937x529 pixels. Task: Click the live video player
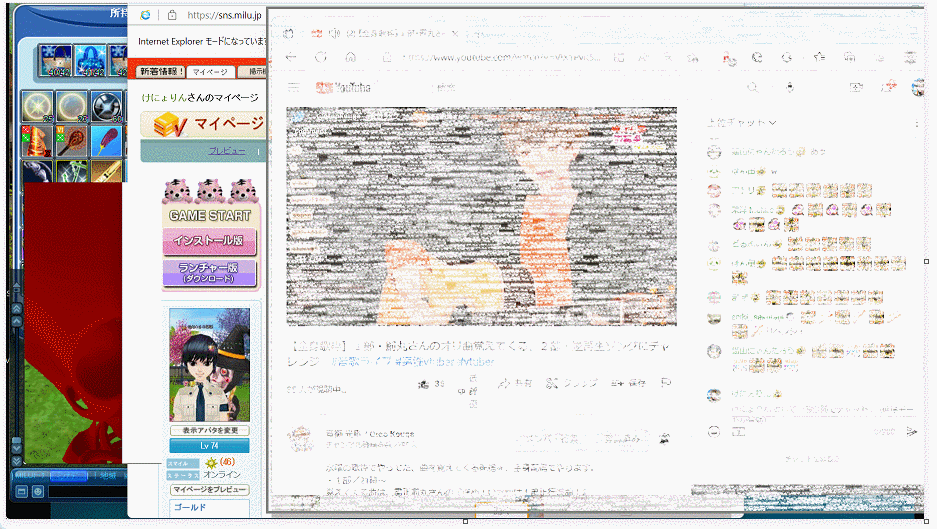(481, 216)
